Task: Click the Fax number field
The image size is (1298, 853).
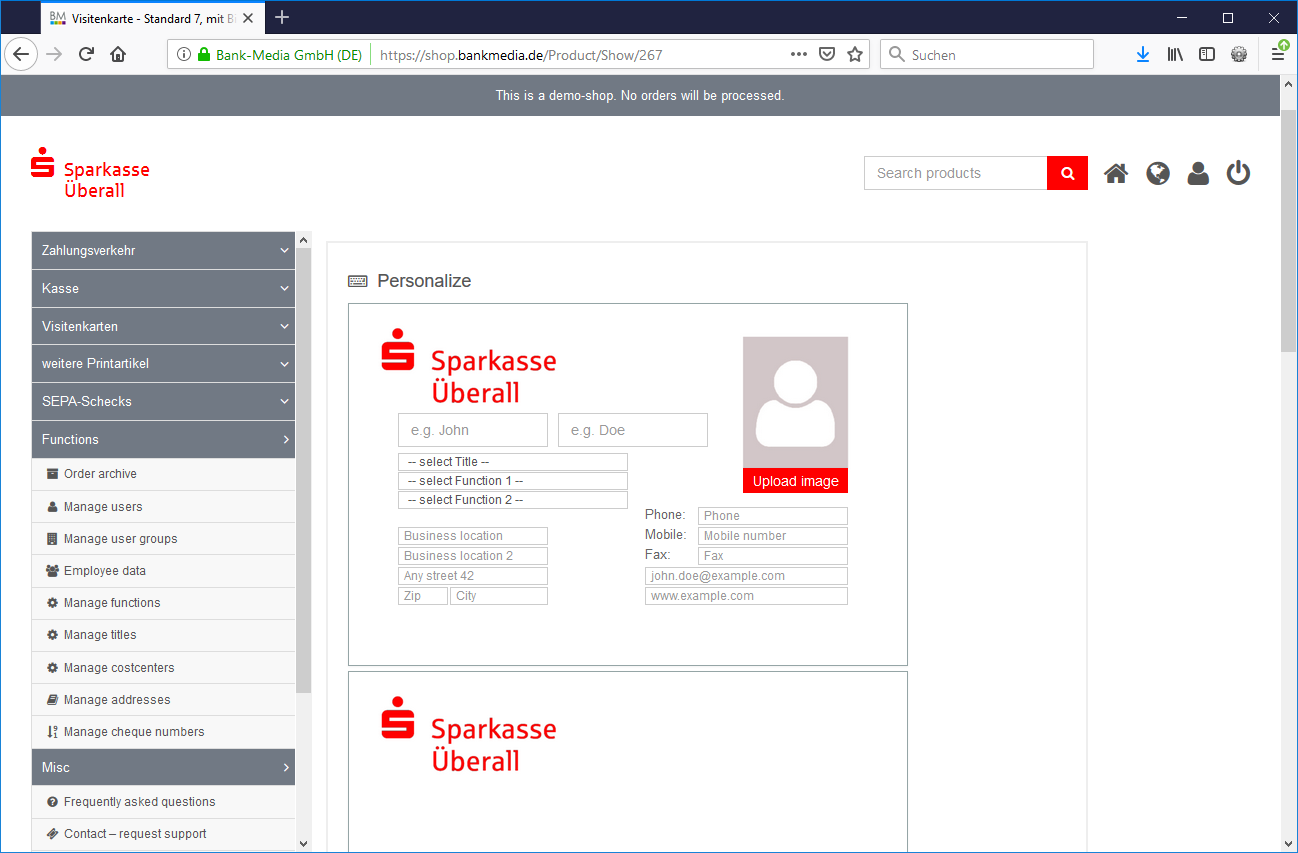Action: (x=773, y=556)
